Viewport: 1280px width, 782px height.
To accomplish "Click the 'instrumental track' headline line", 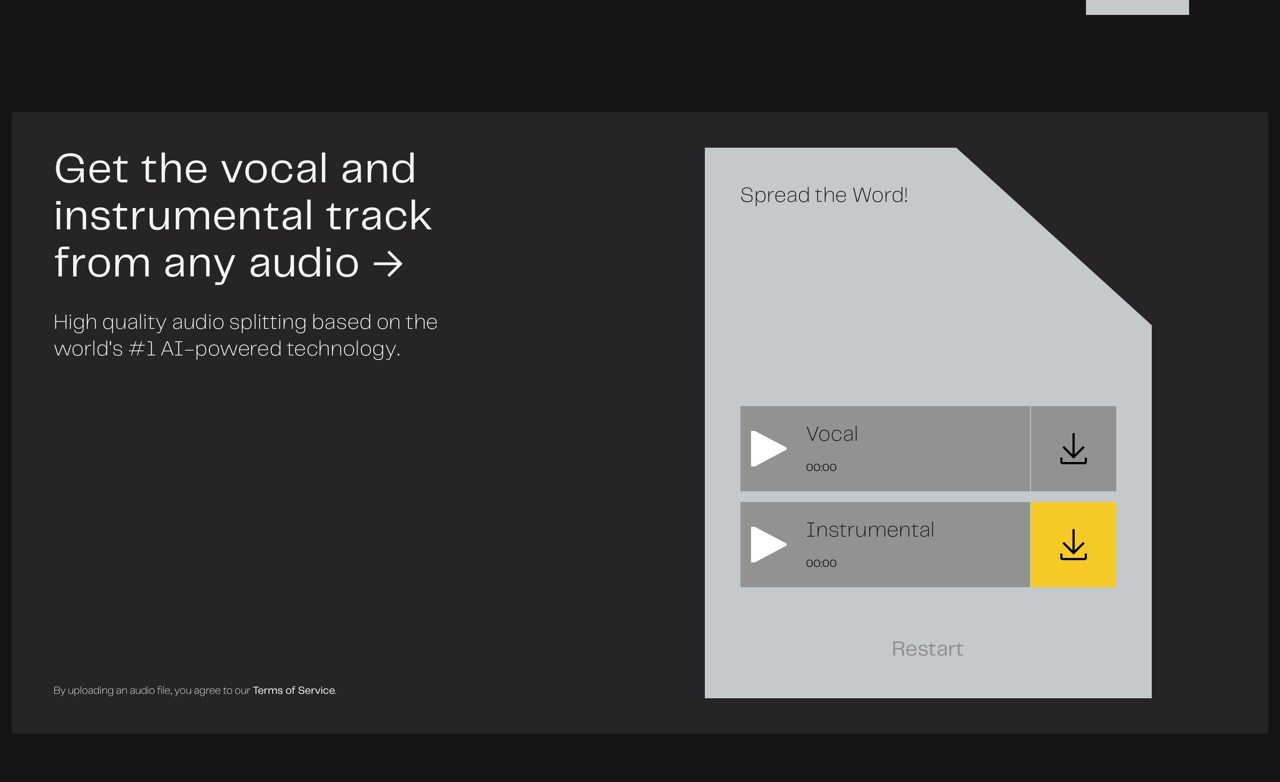I will [x=243, y=215].
